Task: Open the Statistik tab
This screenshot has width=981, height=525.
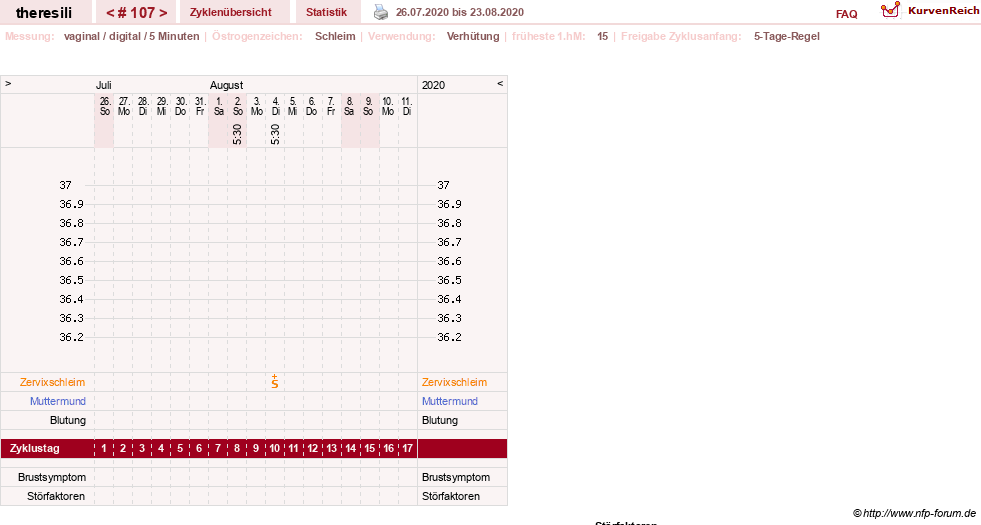Action: [326, 12]
